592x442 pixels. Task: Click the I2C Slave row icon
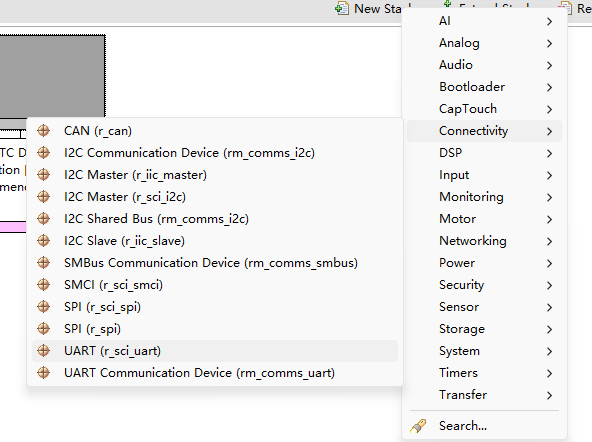coord(43,240)
